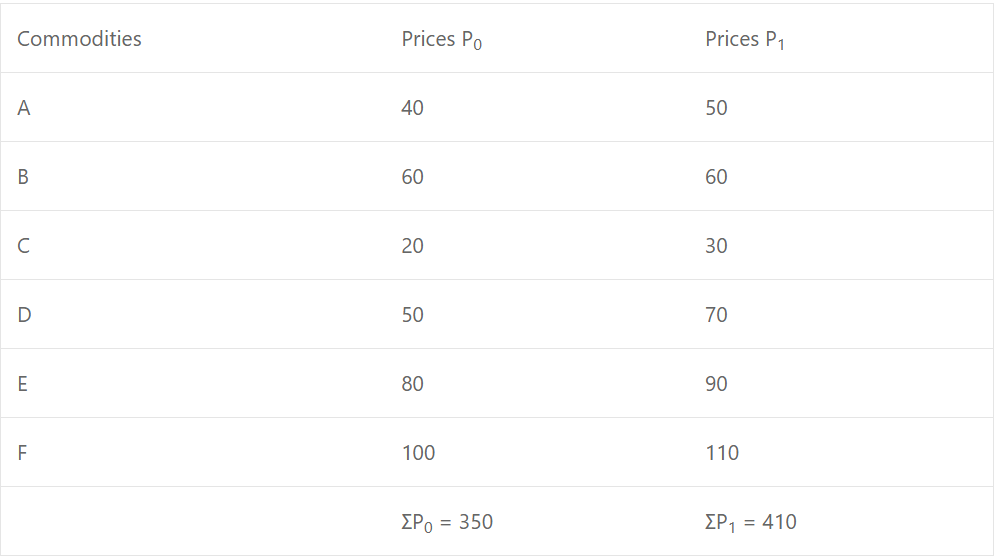
Task: Select commodity A cell
Action: (24, 108)
